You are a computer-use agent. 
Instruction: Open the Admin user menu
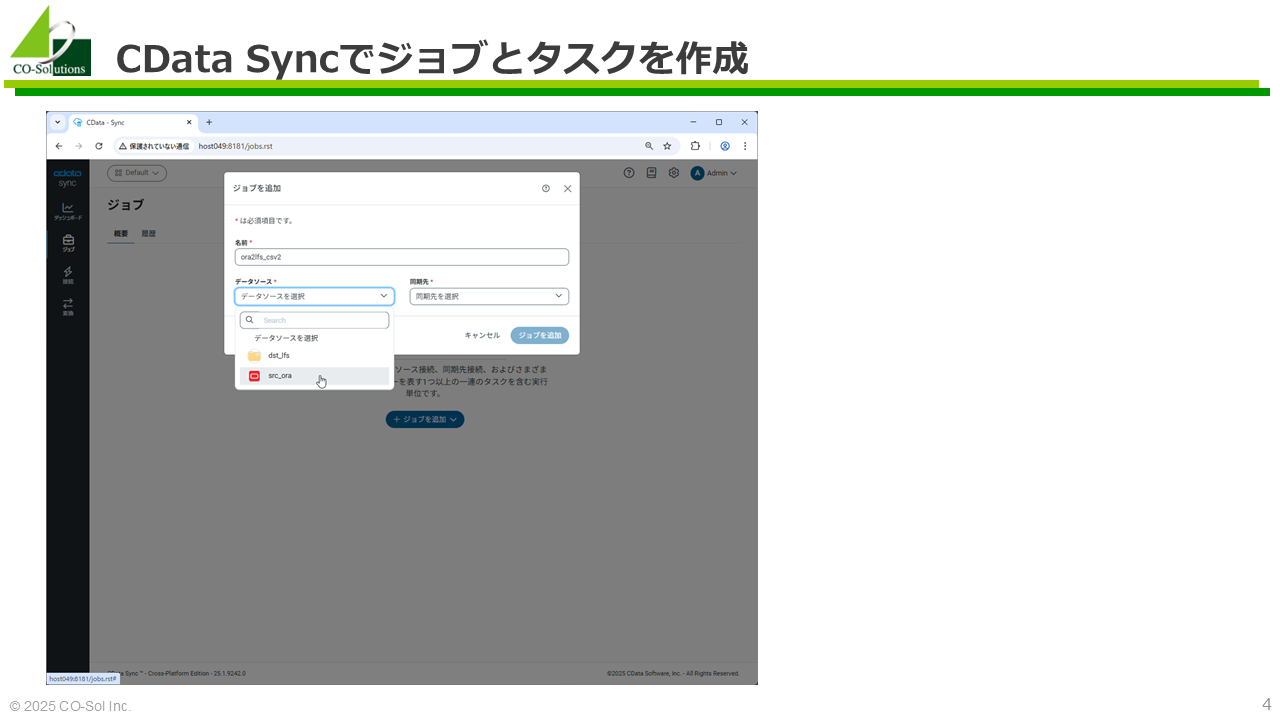click(x=714, y=173)
